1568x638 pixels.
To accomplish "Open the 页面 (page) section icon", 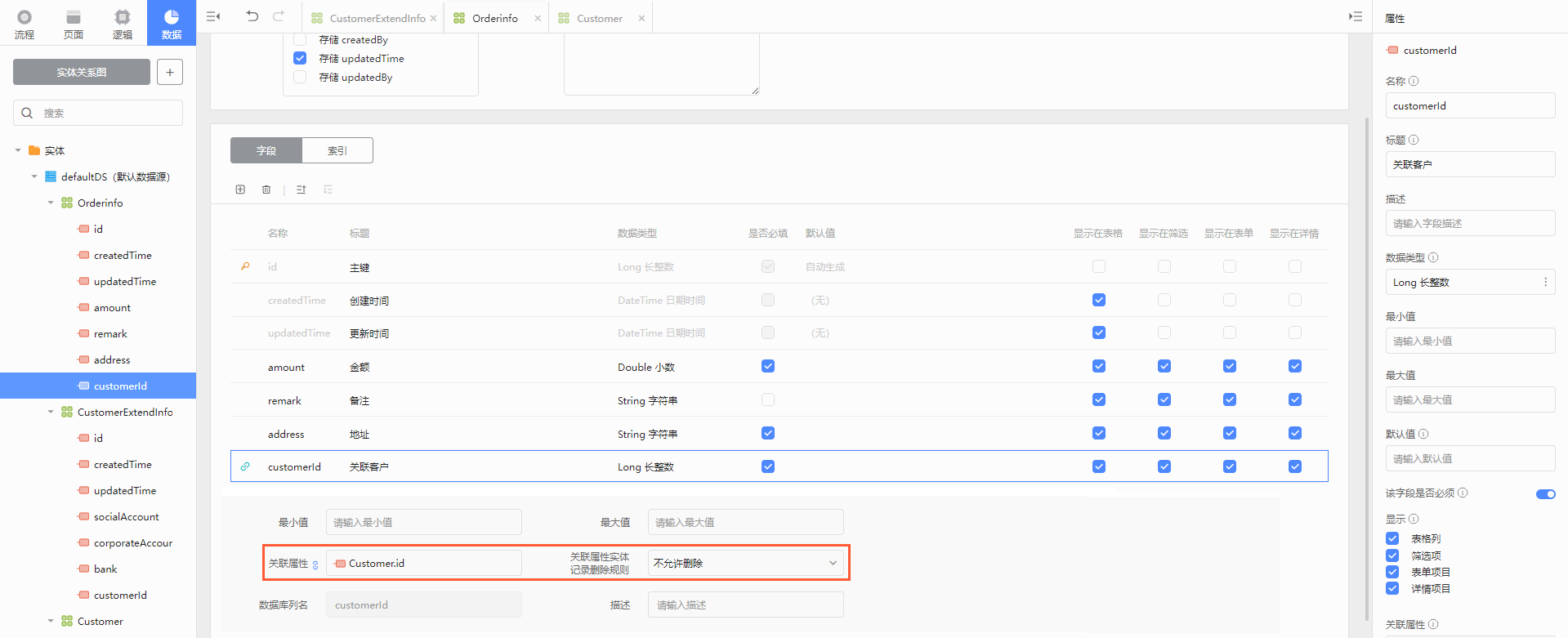I will tap(74, 17).
